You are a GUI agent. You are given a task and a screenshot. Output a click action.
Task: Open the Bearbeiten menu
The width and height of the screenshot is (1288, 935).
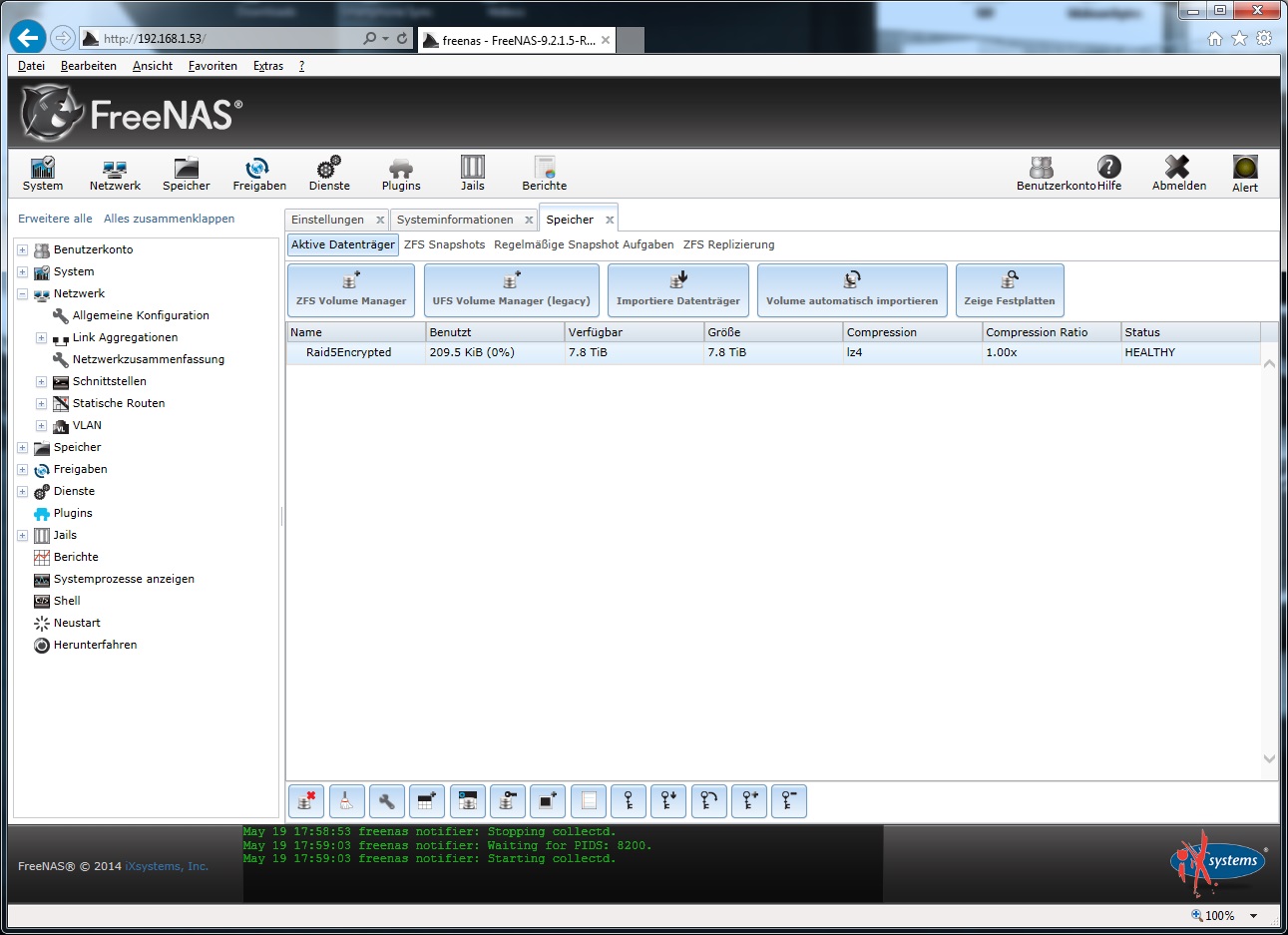pos(89,66)
